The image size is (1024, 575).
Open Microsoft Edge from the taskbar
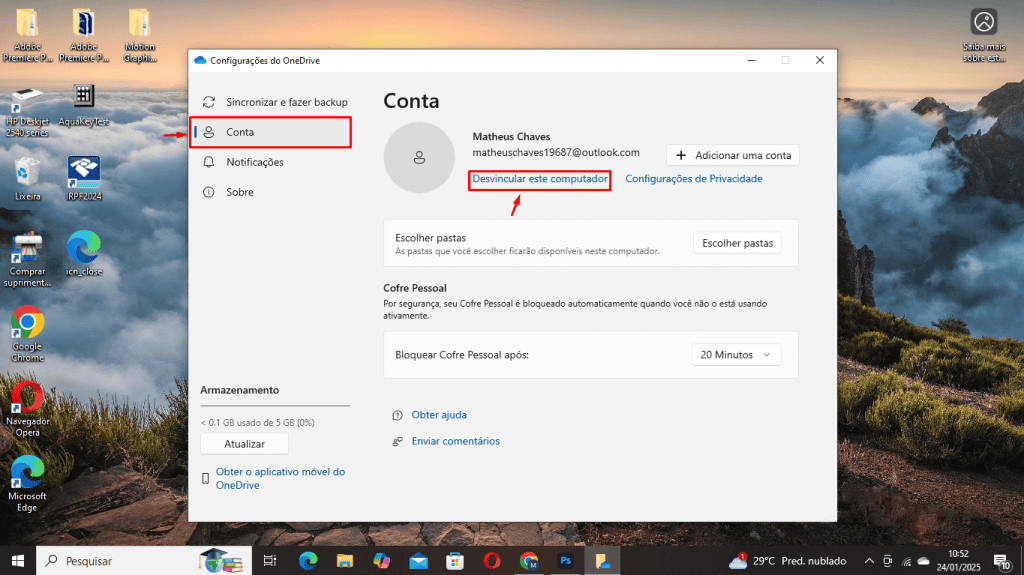308,561
